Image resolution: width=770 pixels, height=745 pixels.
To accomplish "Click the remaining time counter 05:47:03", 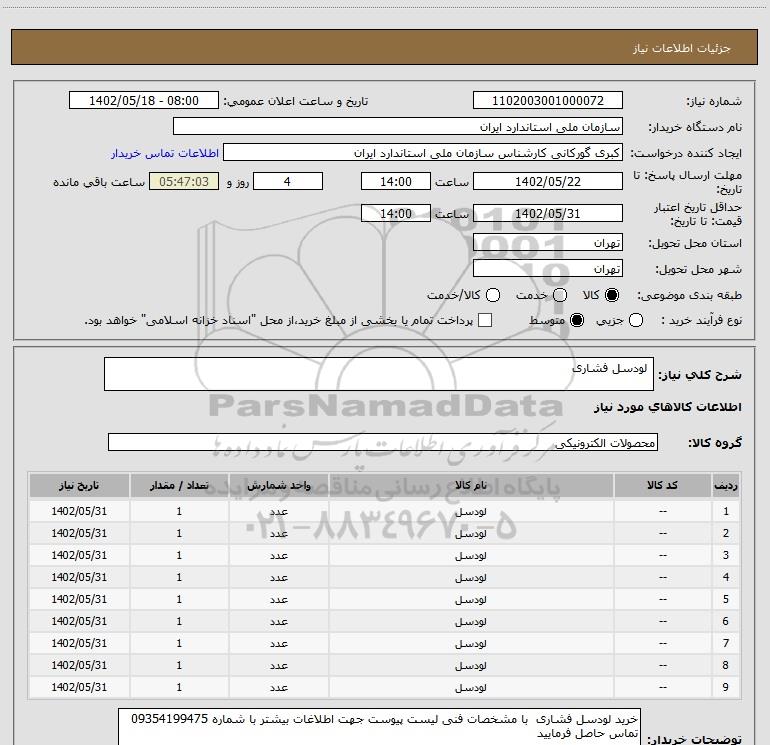I will 184,182.
